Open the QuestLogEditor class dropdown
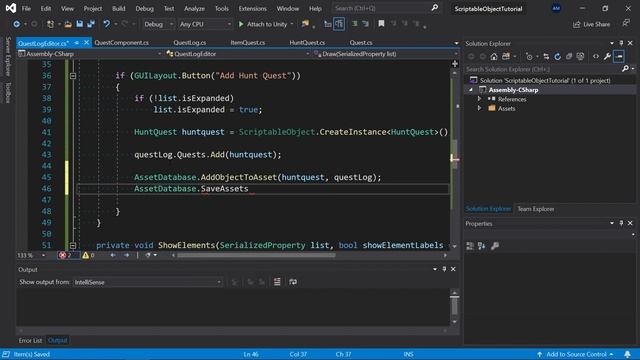Image resolution: width=640 pixels, height=360 pixels. point(238,54)
